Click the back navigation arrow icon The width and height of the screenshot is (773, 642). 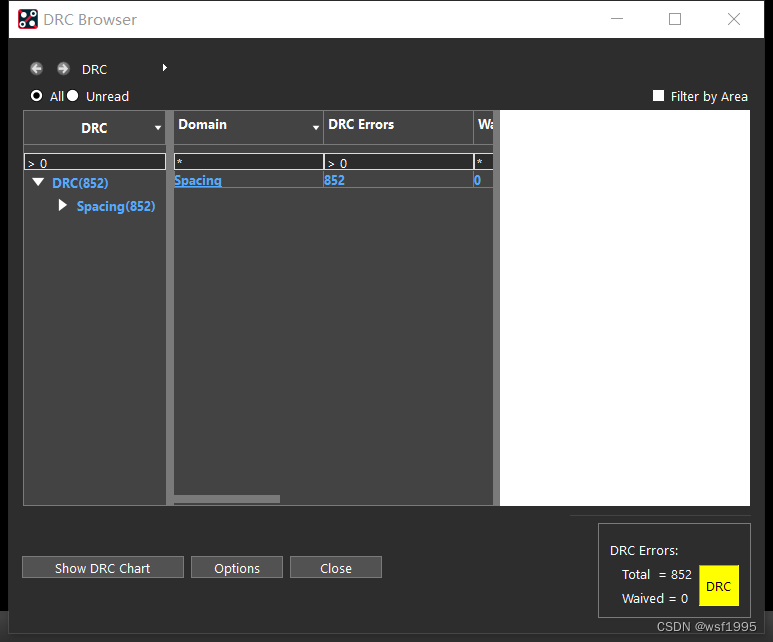click(x=36, y=69)
